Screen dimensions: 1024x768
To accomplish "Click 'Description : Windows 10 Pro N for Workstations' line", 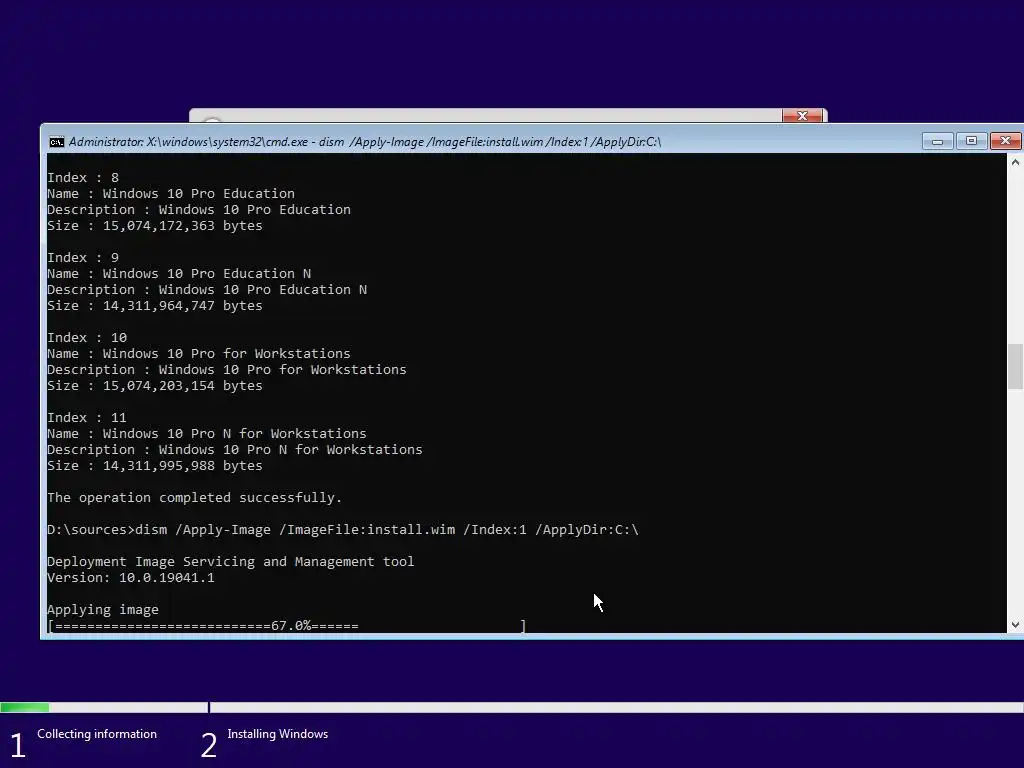I will click(234, 449).
